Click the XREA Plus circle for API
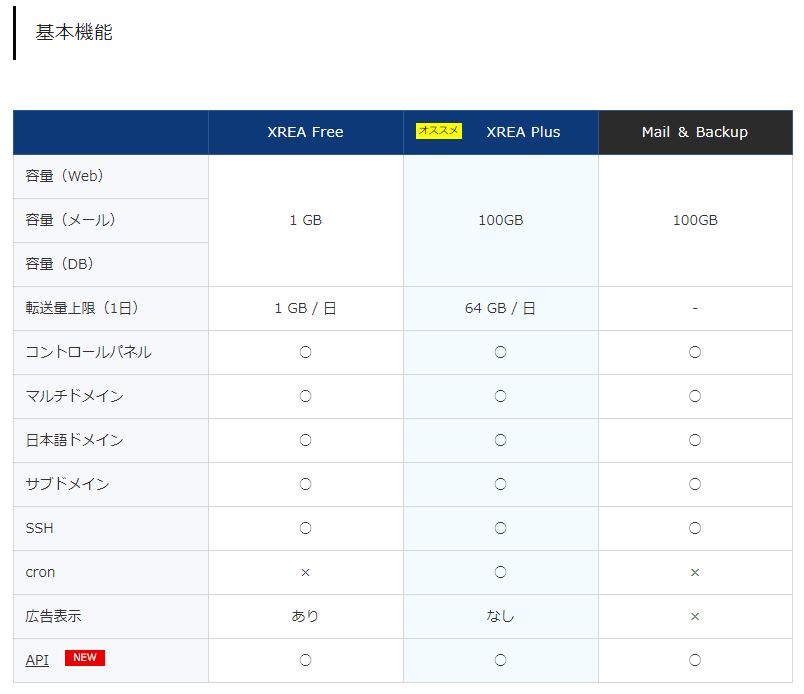This screenshot has width=804, height=694. click(x=500, y=661)
